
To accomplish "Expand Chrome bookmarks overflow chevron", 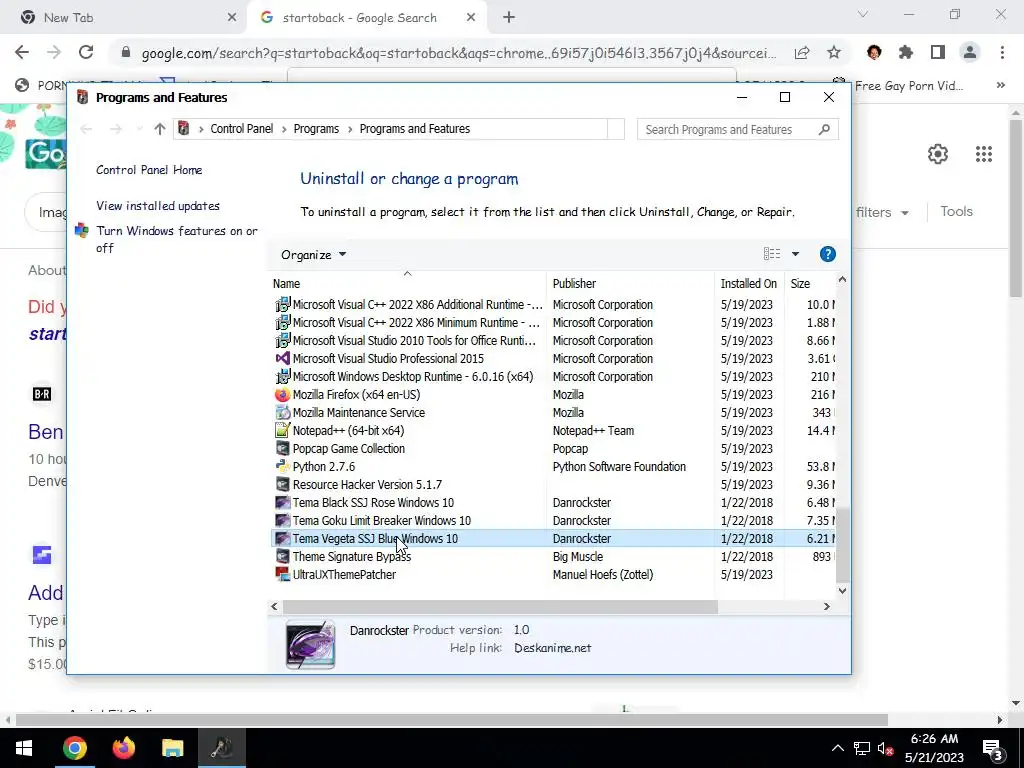I will coord(1000,86).
